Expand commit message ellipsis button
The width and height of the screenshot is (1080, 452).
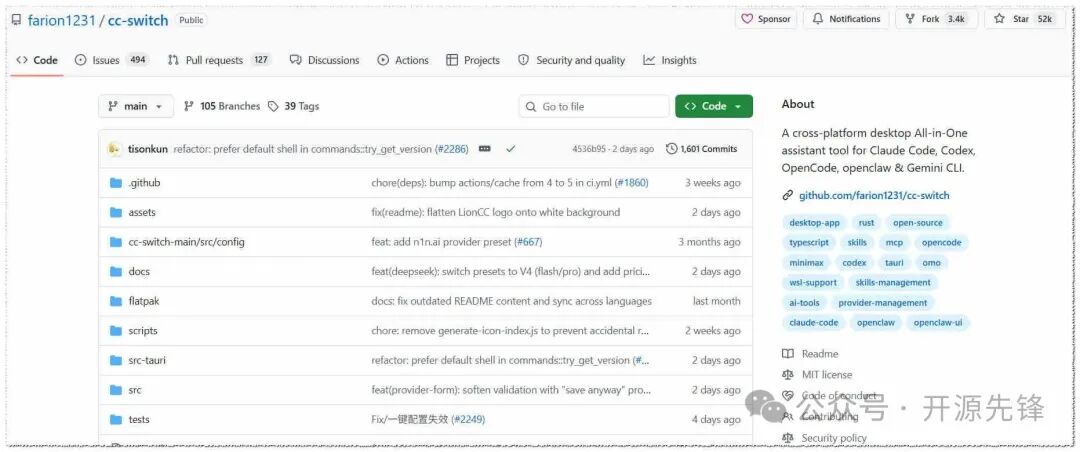[x=485, y=149]
